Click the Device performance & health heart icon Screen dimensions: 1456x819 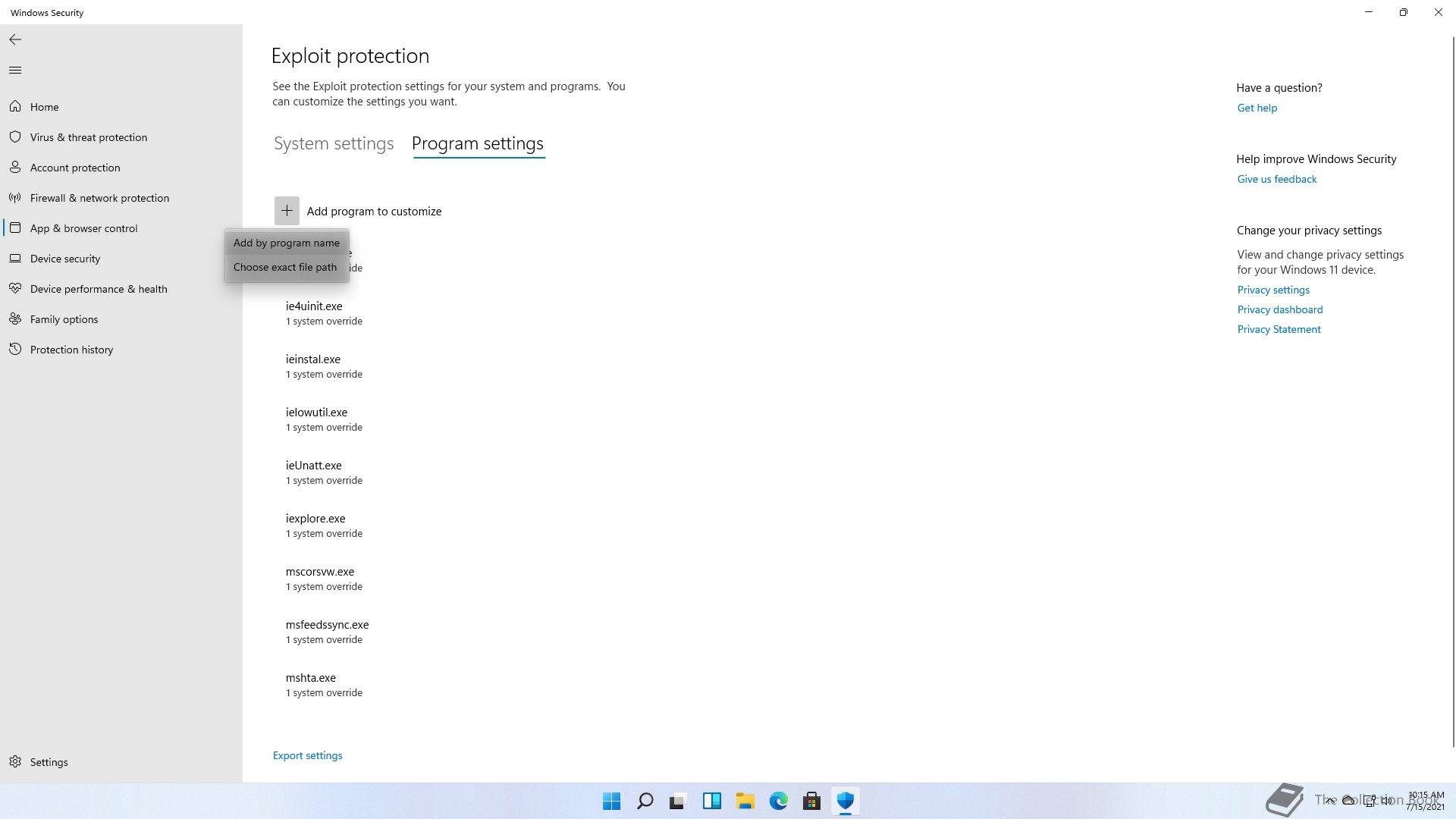[x=15, y=289]
